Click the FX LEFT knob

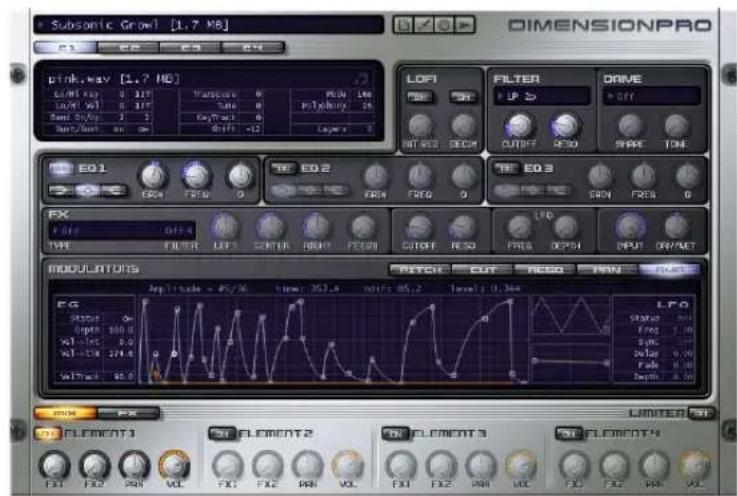point(225,228)
